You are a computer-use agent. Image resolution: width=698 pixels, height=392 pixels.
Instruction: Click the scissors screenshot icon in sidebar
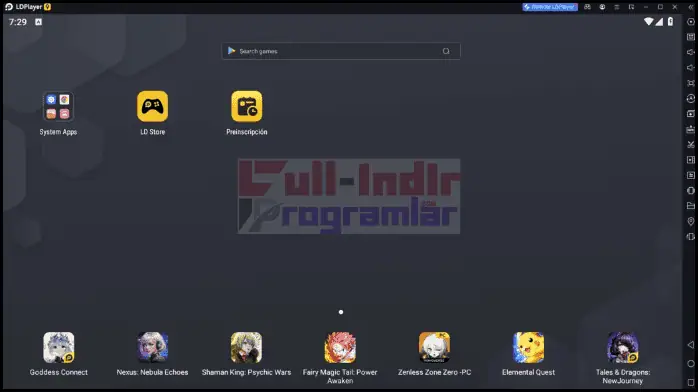(691, 145)
